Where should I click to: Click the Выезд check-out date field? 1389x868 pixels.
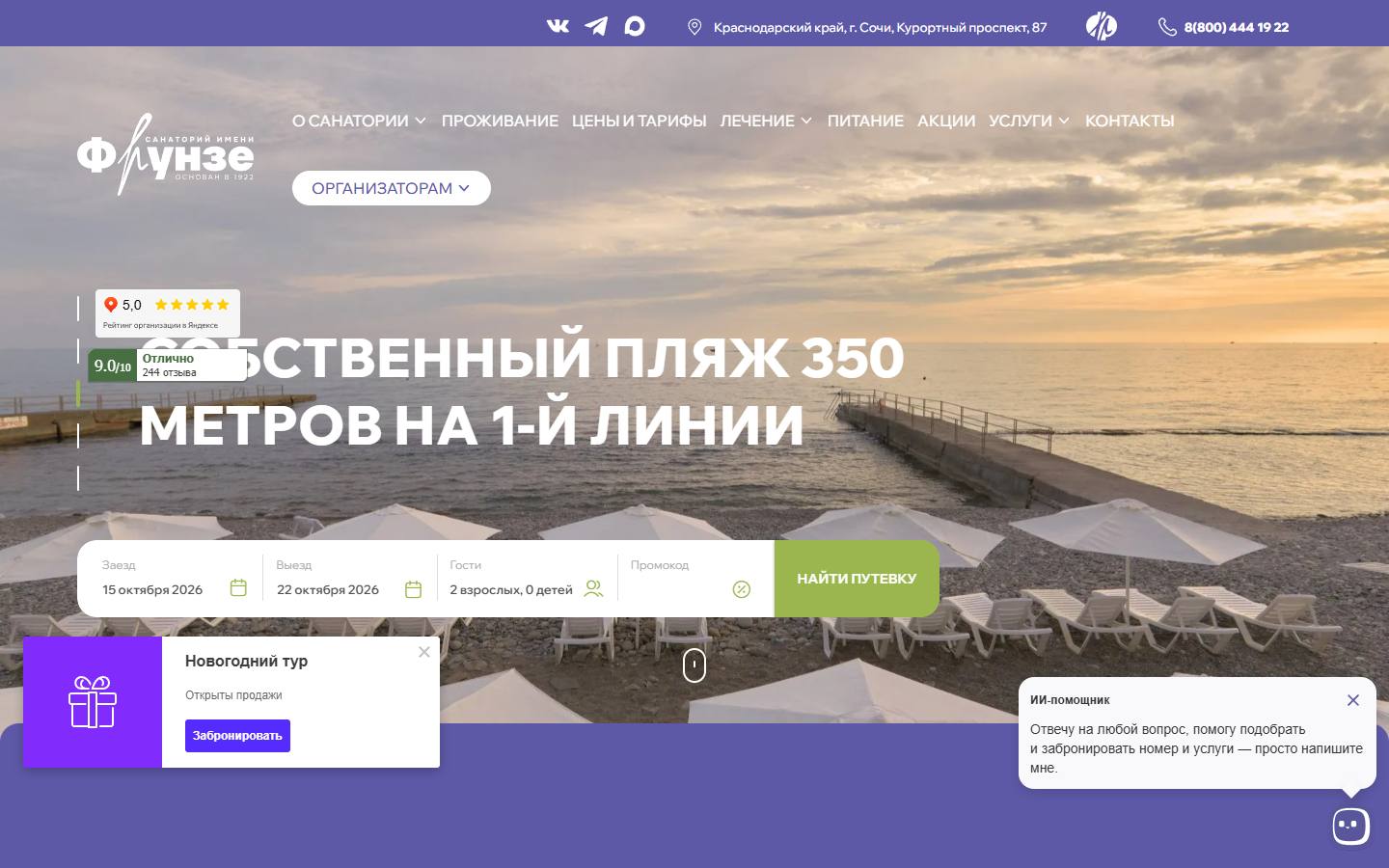349,579
